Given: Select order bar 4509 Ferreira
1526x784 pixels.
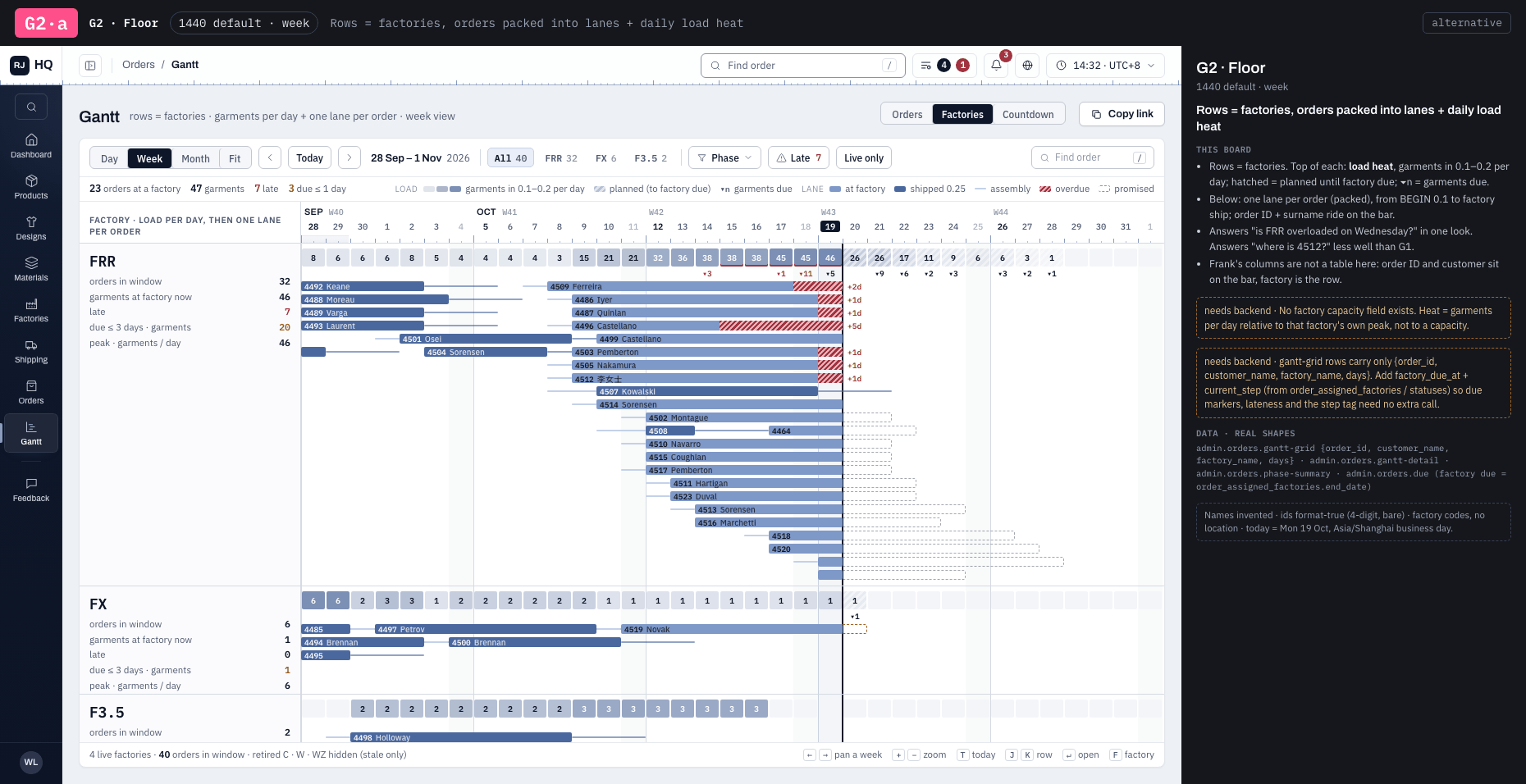Looking at the screenshot, I should (695, 286).
